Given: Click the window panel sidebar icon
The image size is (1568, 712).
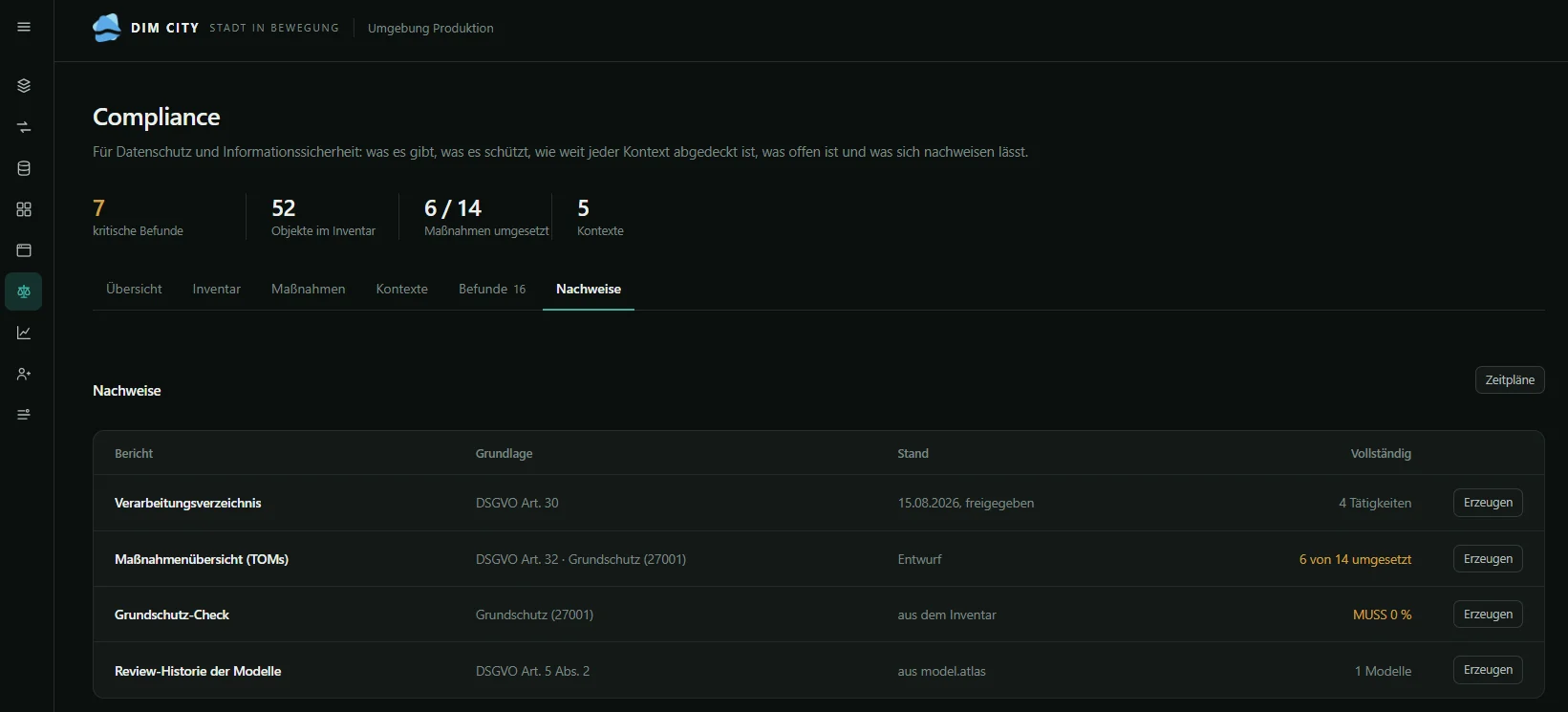Looking at the screenshot, I should click(x=24, y=250).
